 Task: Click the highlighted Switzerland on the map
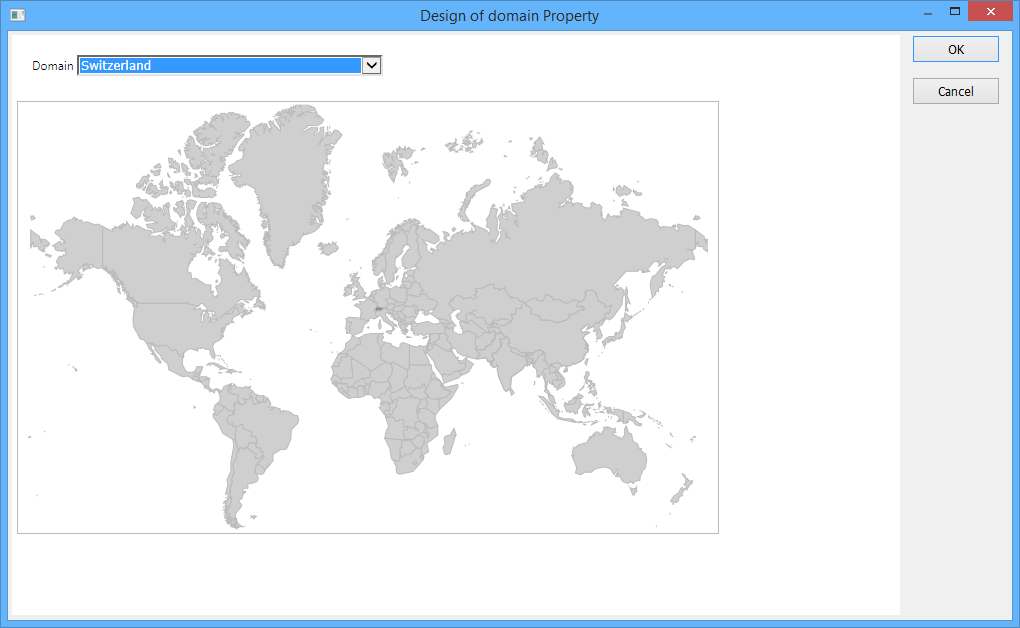point(379,308)
